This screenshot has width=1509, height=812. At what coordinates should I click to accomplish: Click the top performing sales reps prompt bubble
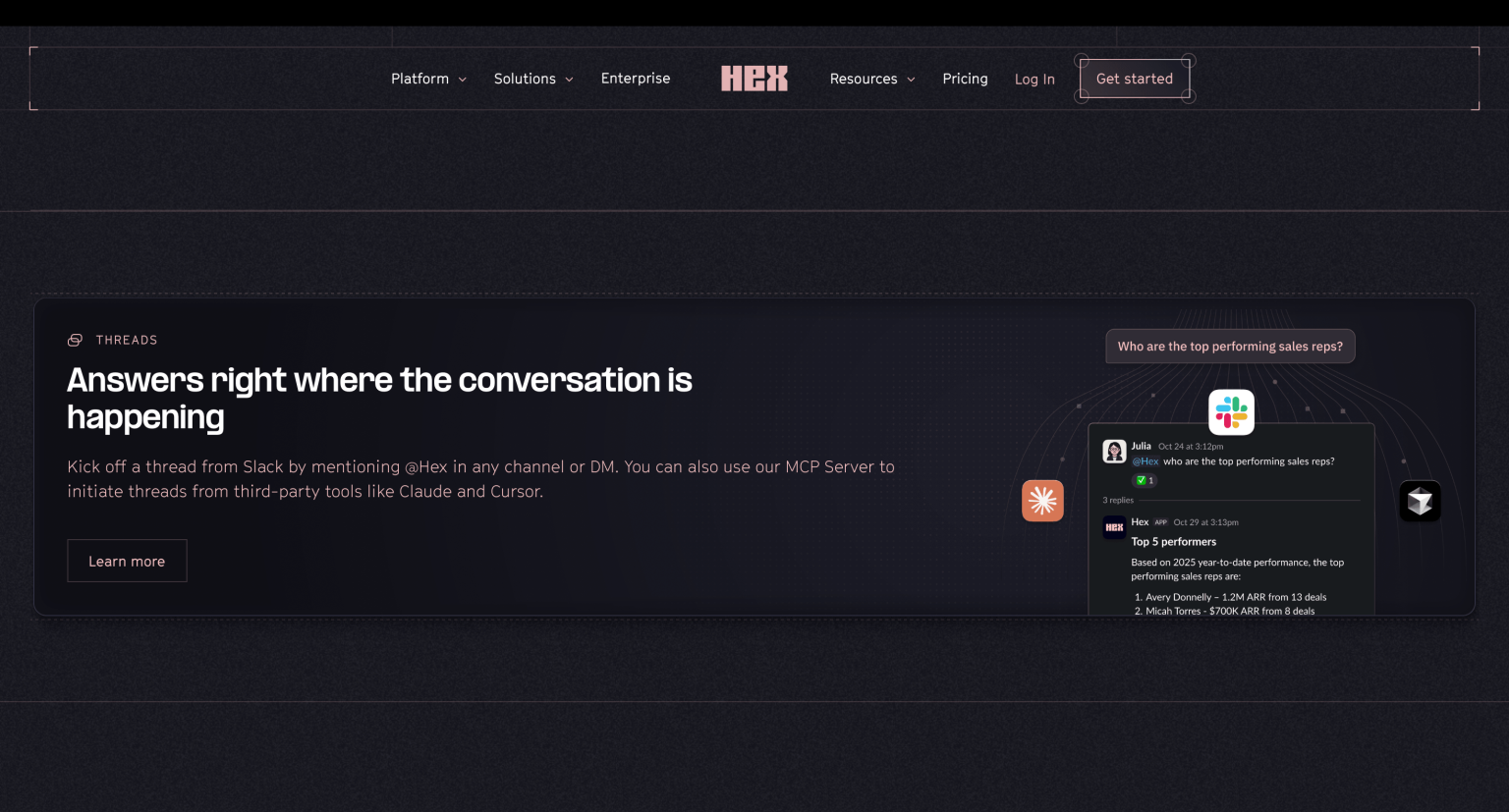pyautogui.click(x=1230, y=347)
